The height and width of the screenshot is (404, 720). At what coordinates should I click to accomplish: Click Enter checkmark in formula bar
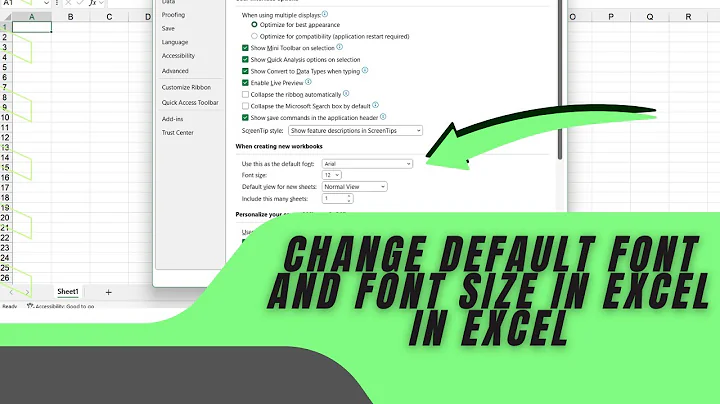point(80,3)
